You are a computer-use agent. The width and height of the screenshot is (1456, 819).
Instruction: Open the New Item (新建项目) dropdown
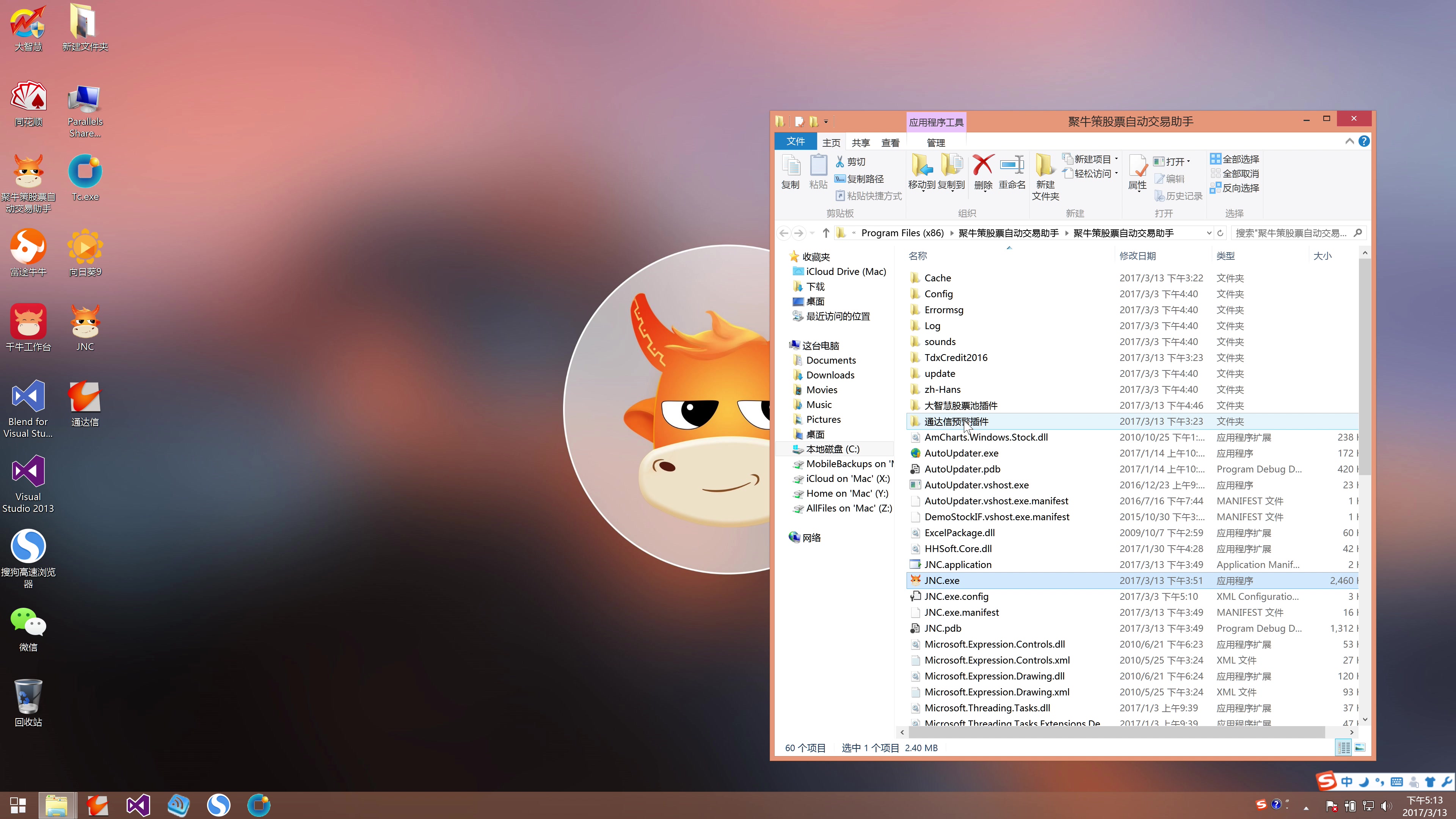(x=1090, y=159)
